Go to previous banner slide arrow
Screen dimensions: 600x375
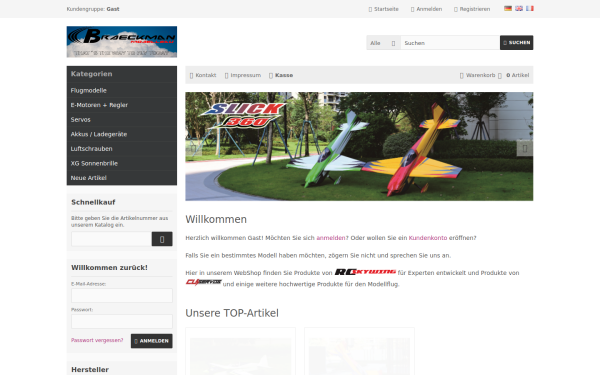click(194, 148)
